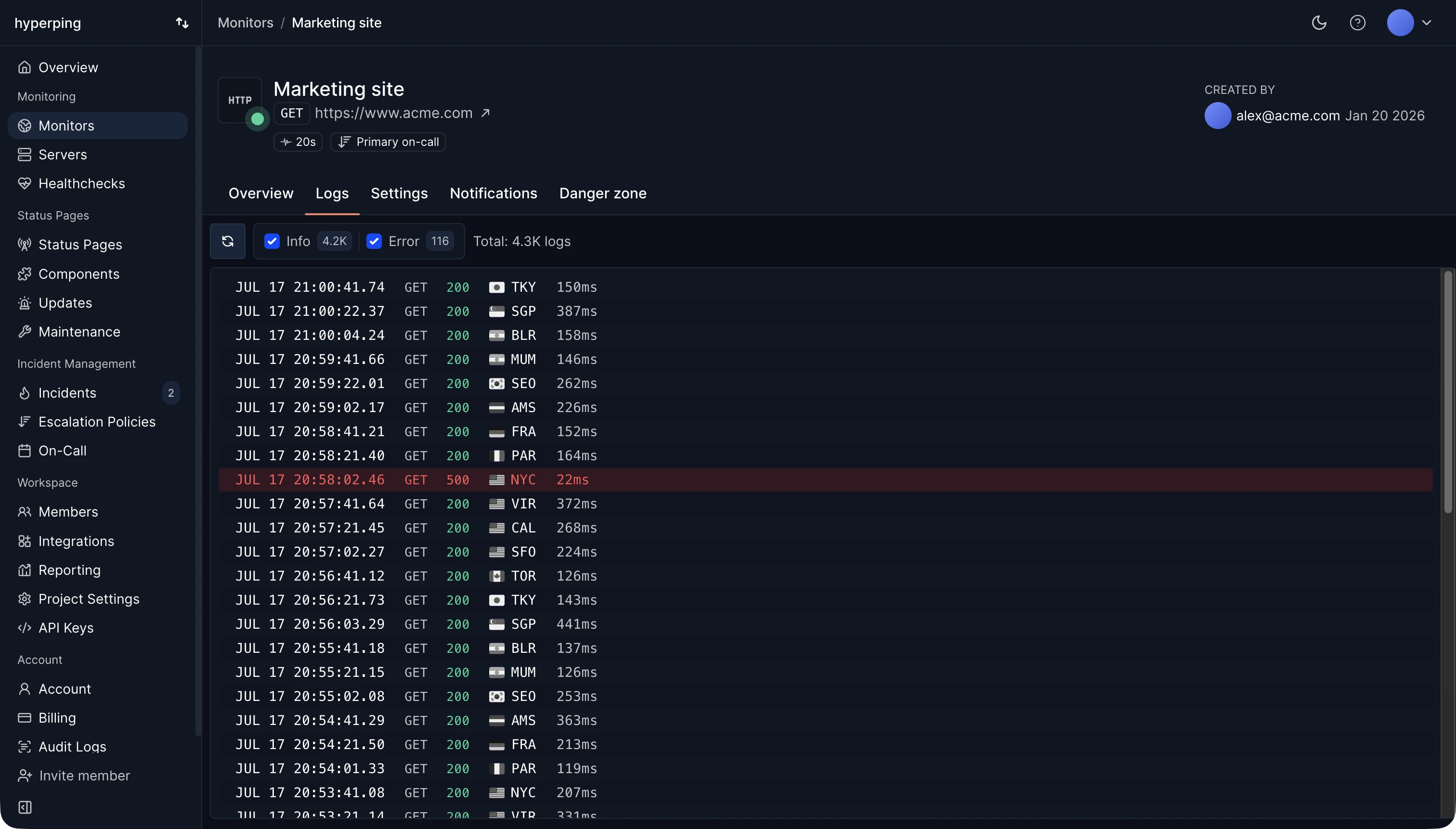Open the user avatar dropdown menu
The height and width of the screenshot is (829, 1456).
coord(1409,23)
